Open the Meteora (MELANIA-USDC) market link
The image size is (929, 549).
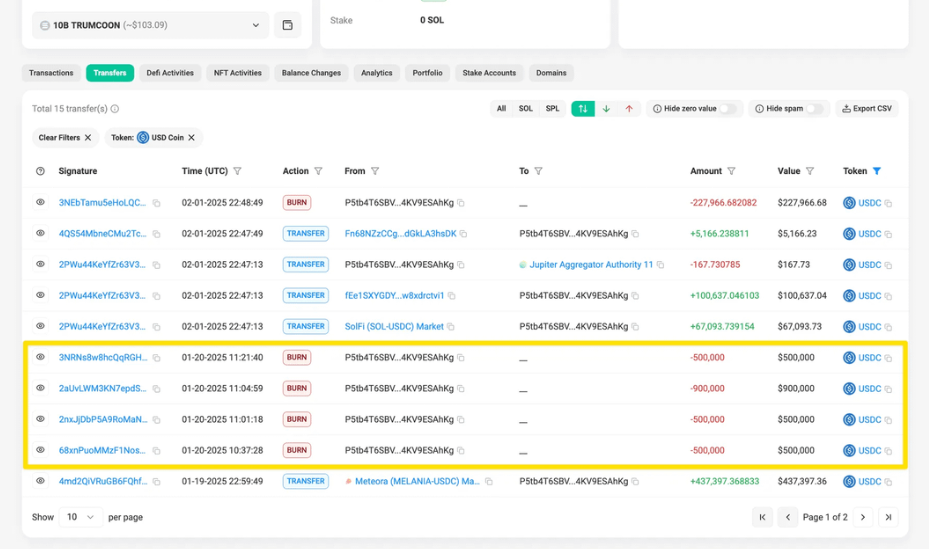(x=417, y=482)
